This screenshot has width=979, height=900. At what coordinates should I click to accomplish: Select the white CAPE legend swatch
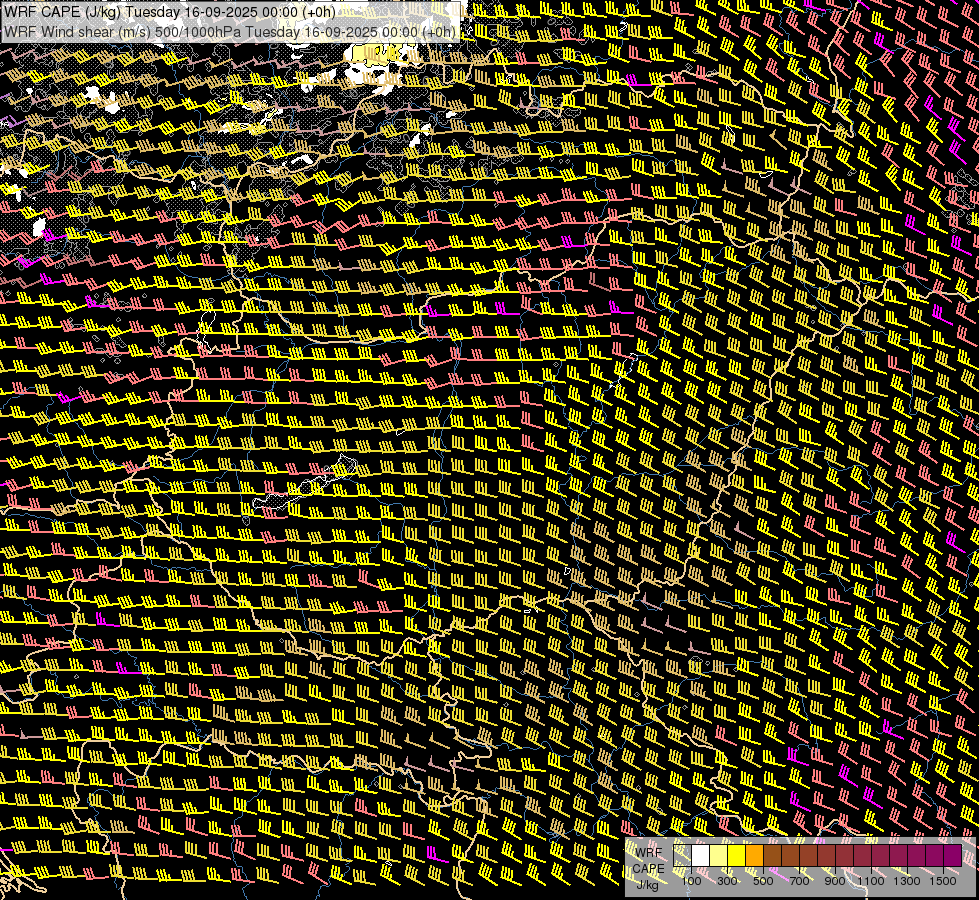[x=701, y=856]
